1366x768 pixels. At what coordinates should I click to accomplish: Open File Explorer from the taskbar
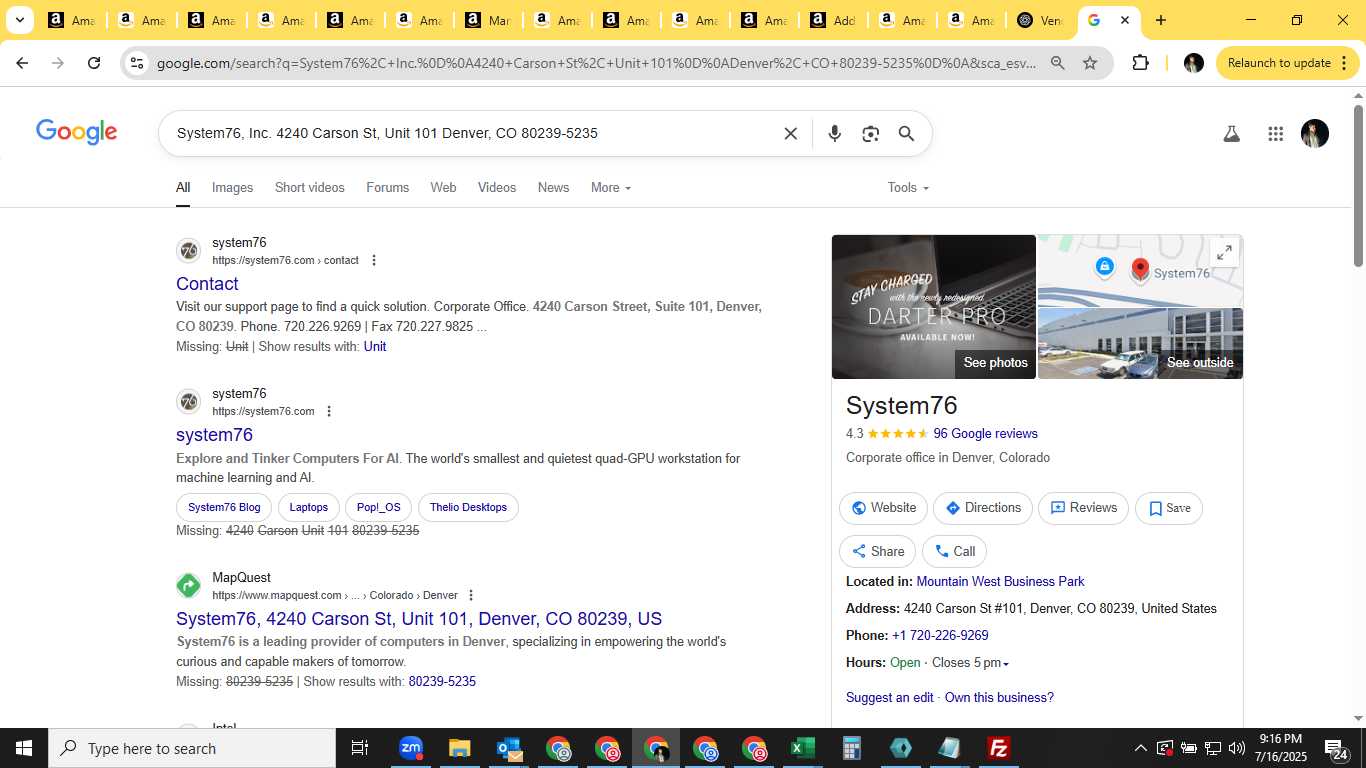[x=459, y=748]
